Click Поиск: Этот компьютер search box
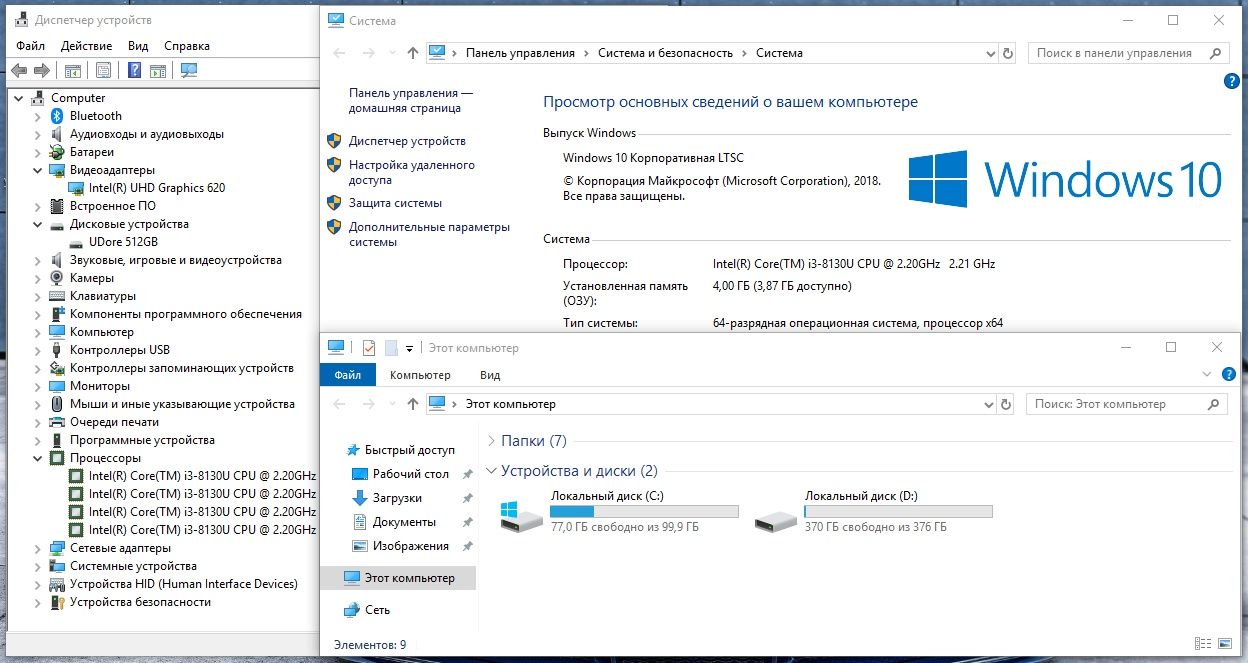Viewport: 1248px width, 663px height. [x=1127, y=404]
